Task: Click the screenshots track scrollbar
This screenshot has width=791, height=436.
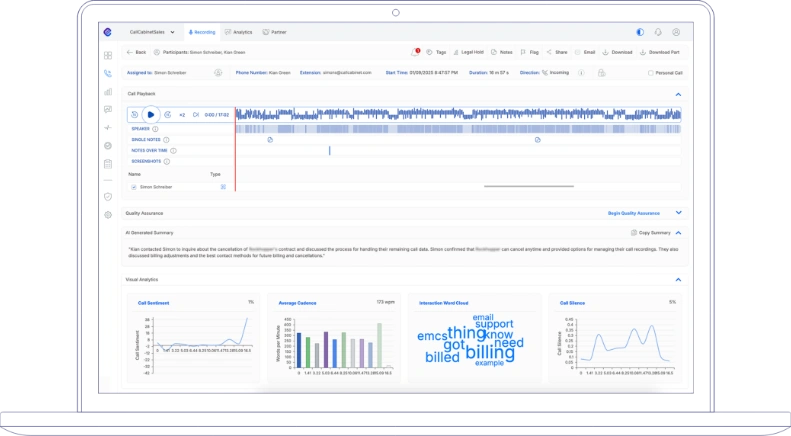Action: click(x=529, y=186)
